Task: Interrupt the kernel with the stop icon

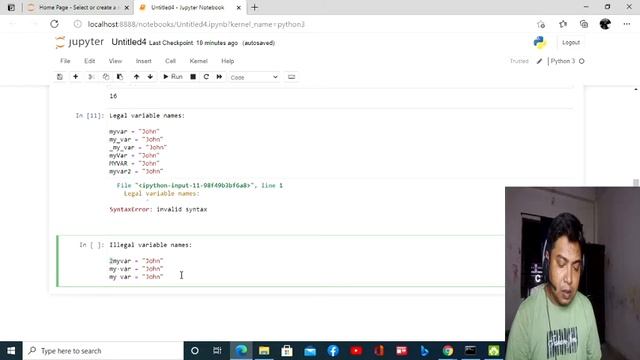Action: tap(193, 77)
